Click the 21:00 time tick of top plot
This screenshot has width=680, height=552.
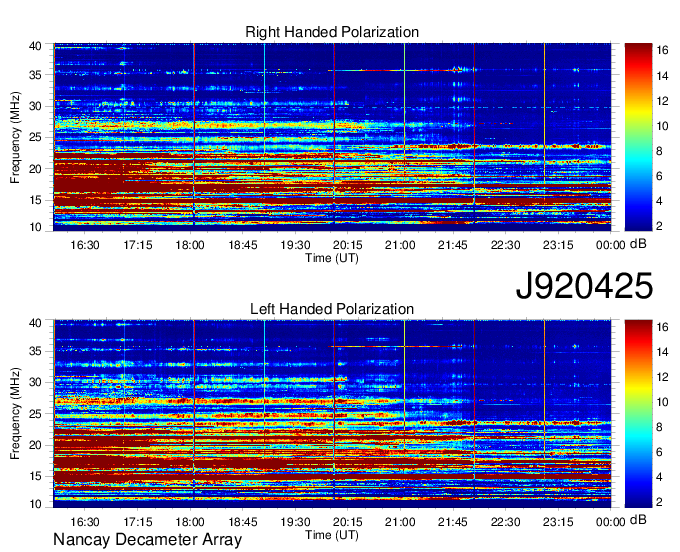pyautogui.click(x=400, y=245)
